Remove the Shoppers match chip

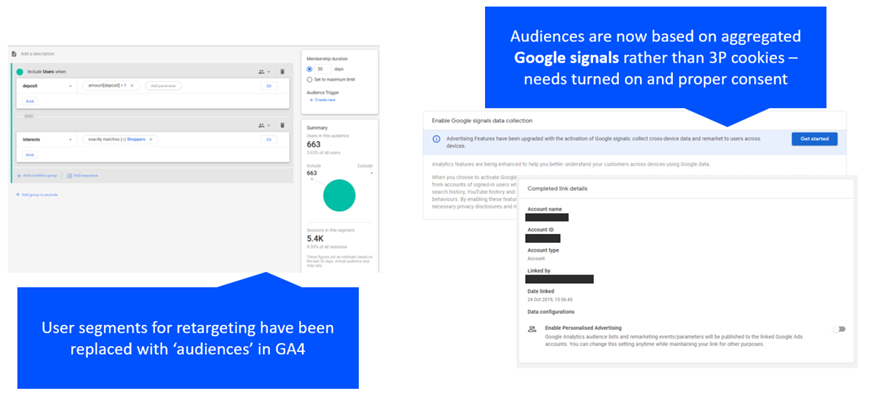click(x=150, y=139)
